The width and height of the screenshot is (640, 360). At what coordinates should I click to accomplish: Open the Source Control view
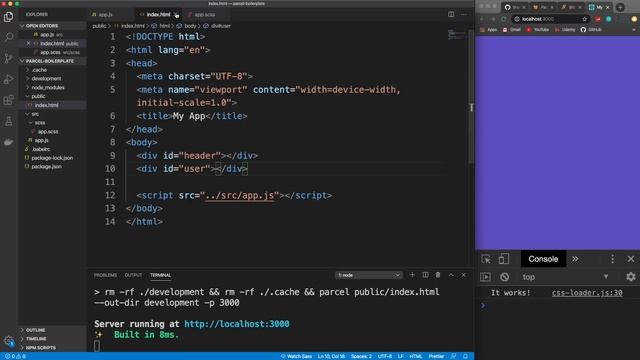9,58
